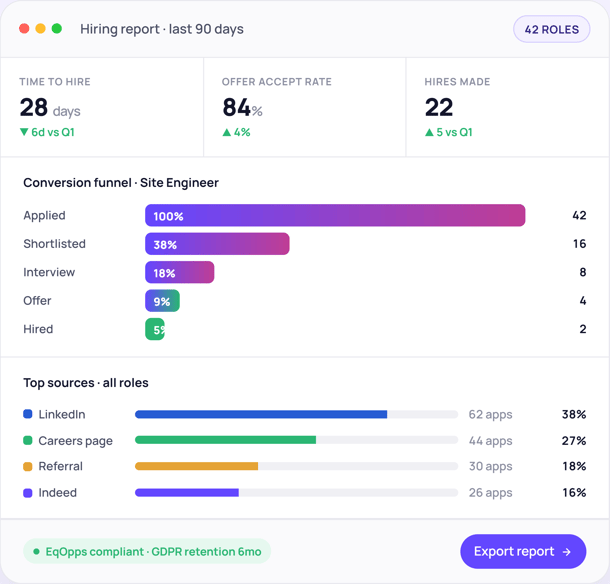The height and width of the screenshot is (584, 610).
Task: Click the green Careers page color swatch
Action: (x=28, y=440)
